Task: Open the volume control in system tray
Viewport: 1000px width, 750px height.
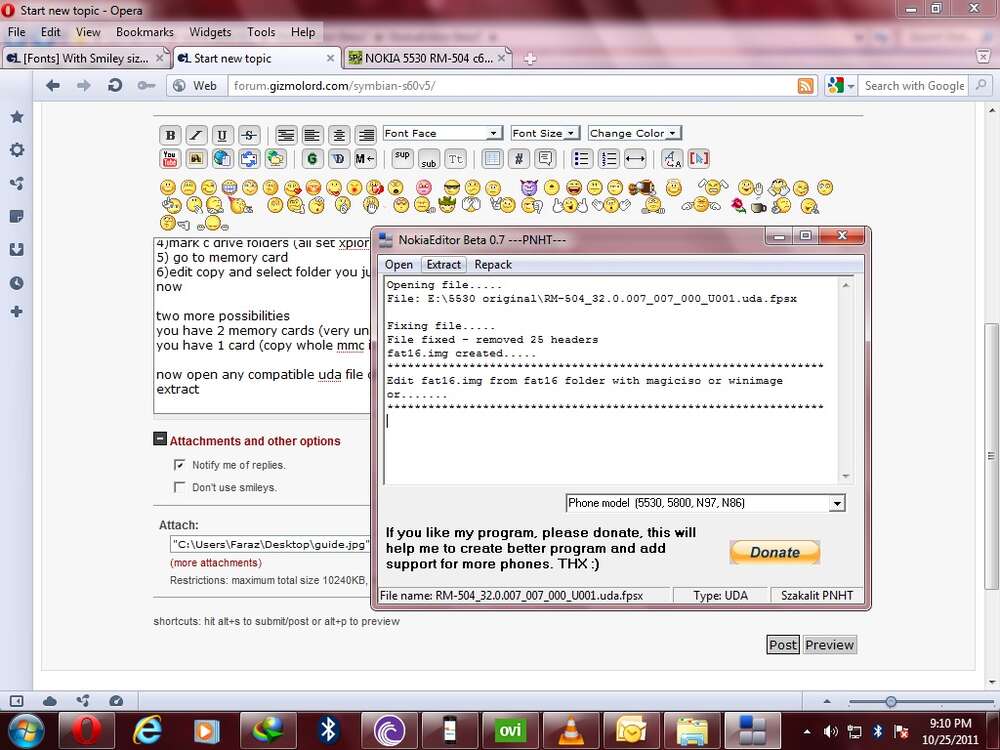Action: (830, 732)
